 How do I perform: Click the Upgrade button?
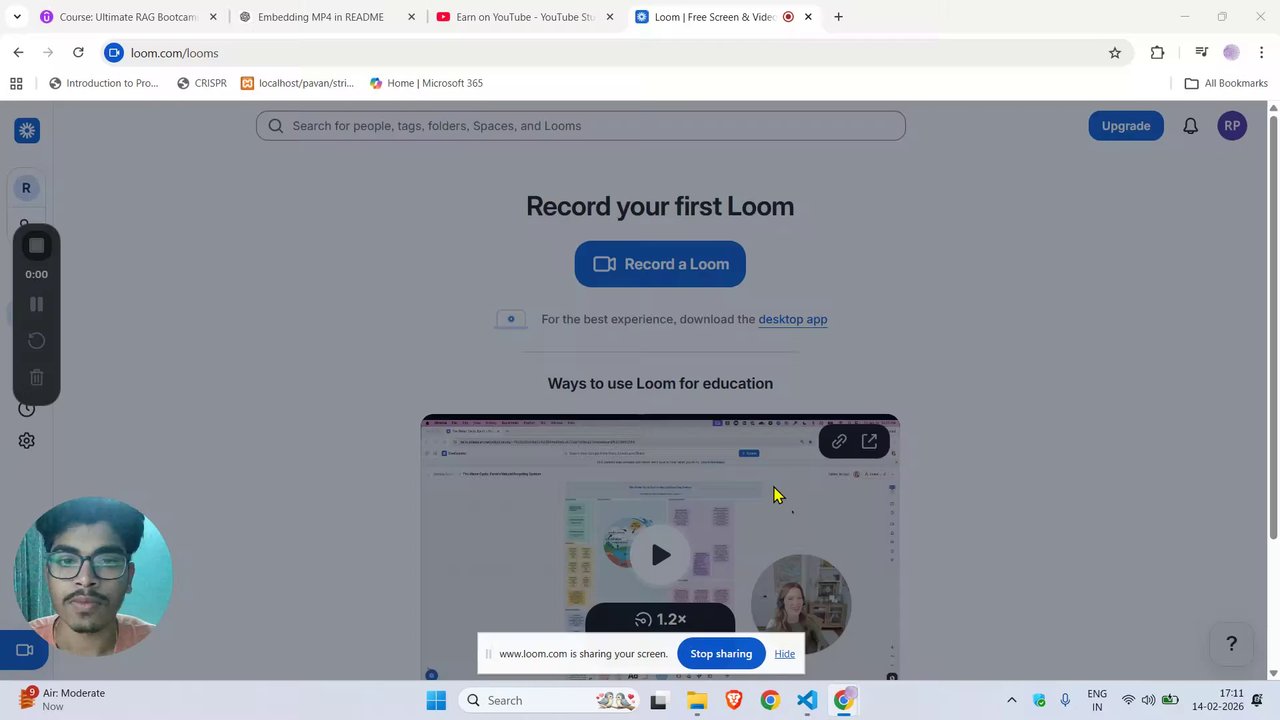point(1126,126)
